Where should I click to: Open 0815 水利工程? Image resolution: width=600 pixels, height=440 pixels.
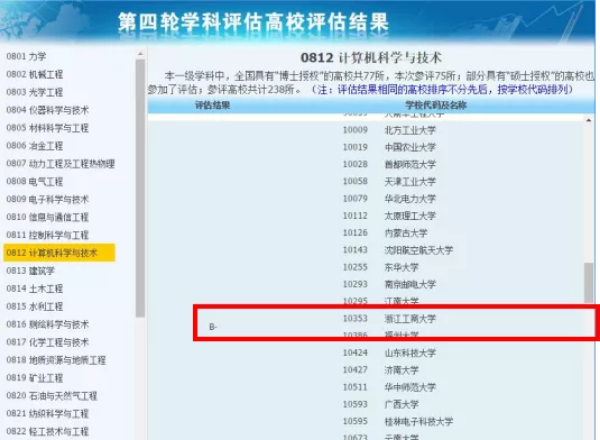point(34,306)
